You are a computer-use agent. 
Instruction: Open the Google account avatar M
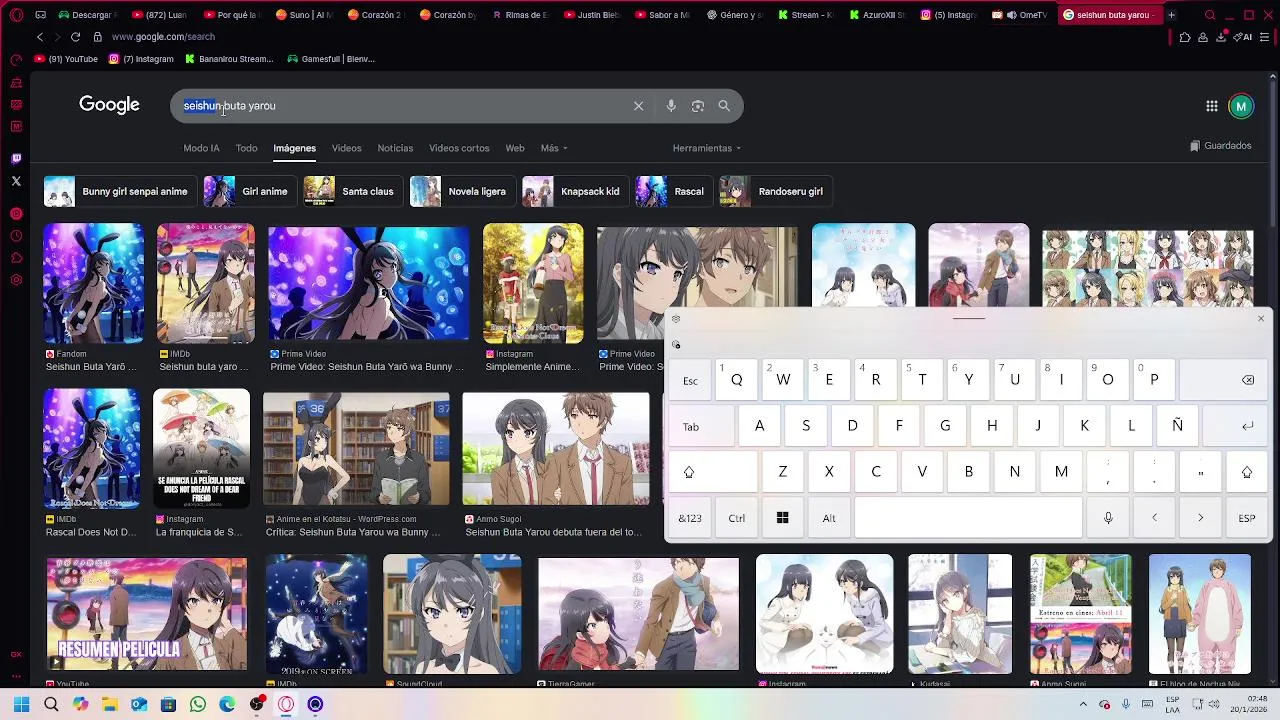click(1241, 106)
